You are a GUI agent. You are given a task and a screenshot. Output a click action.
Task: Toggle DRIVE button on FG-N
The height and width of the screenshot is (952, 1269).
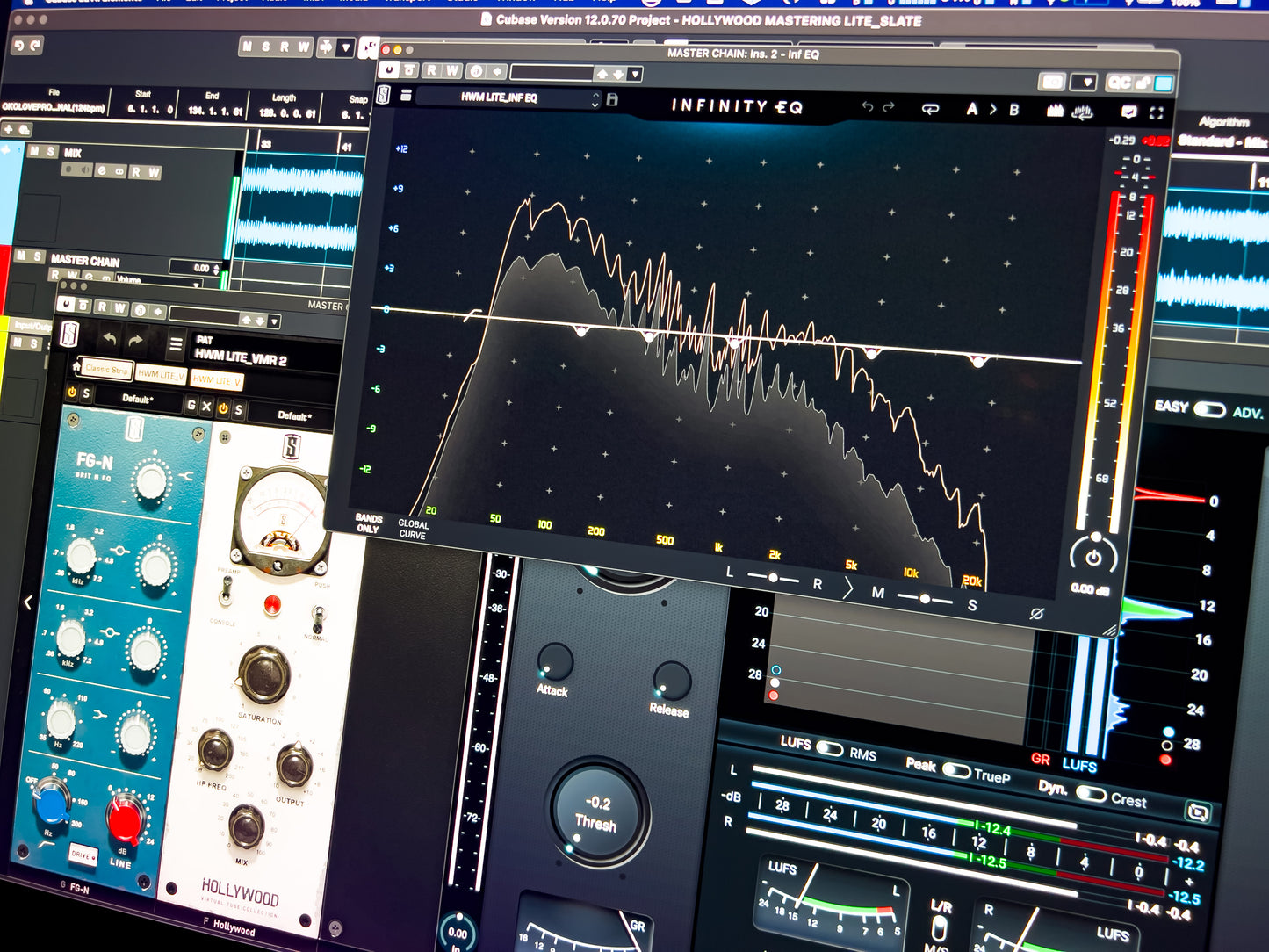(x=83, y=855)
